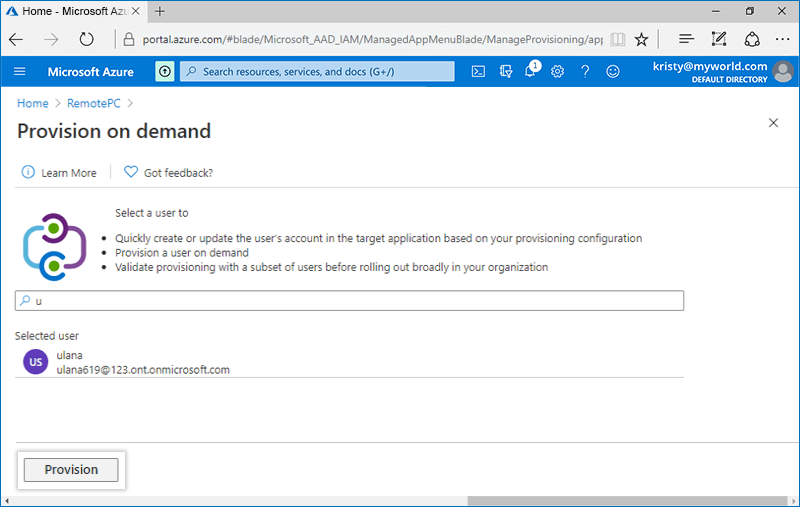Image resolution: width=800 pixels, height=507 pixels.
Task: Click the green upgrade arrow icon
Action: (164, 72)
